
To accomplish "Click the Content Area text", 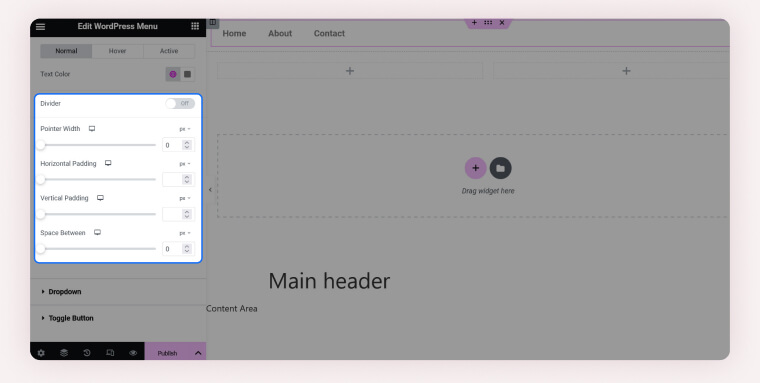I will 232,308.
